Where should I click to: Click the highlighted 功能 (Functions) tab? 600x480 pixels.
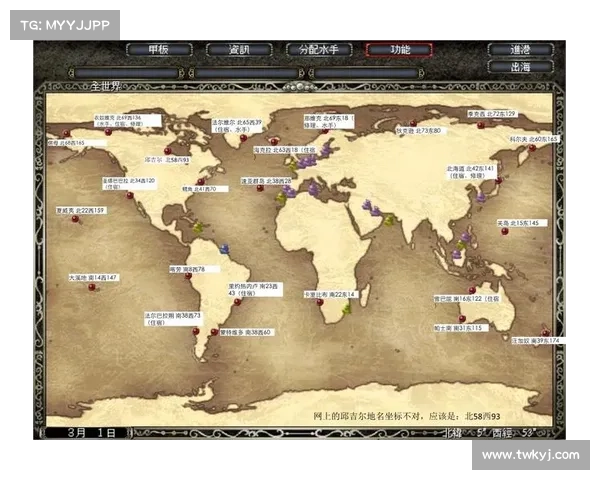[x=399, y=49]
